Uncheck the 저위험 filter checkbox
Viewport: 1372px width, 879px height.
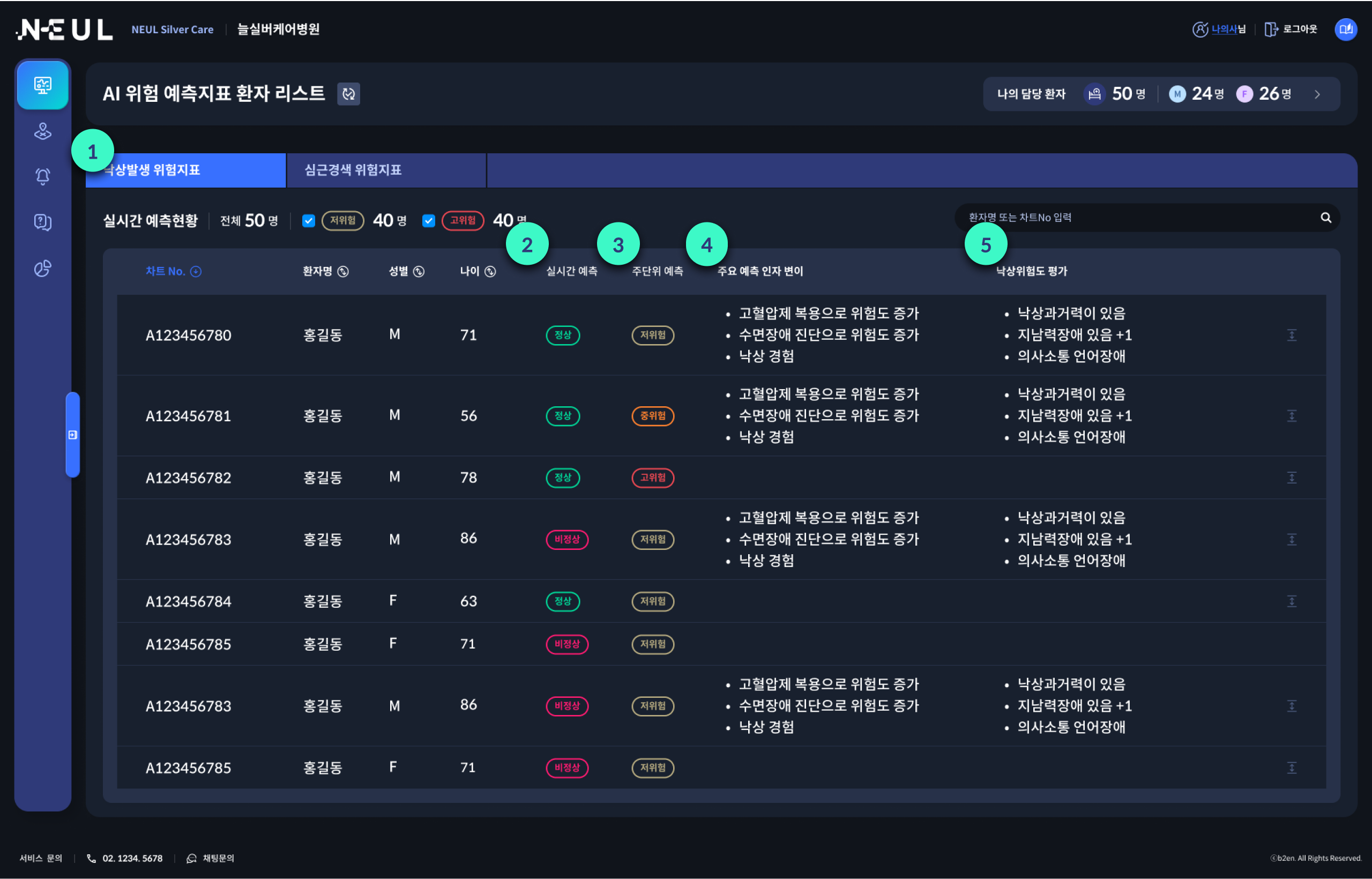(308, 221)
